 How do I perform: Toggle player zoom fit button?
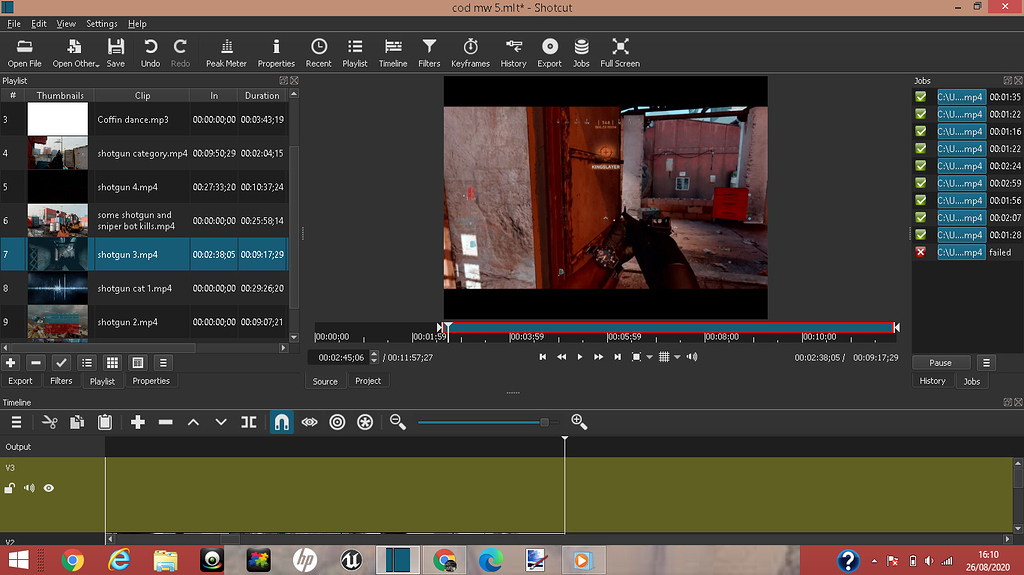(x=636, y=357)
